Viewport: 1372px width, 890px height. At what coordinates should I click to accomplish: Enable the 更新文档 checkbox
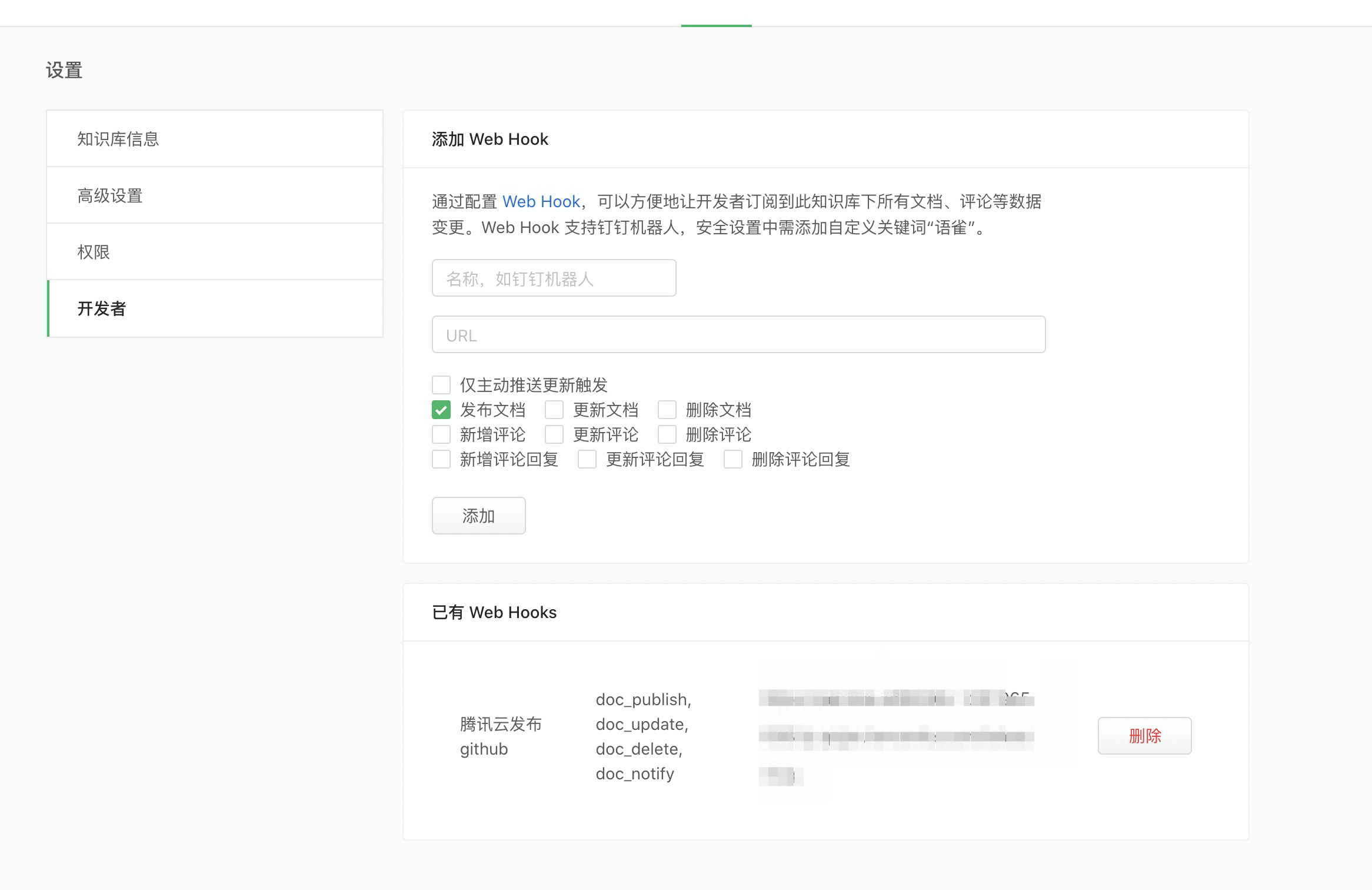click(x=554, y=410)
